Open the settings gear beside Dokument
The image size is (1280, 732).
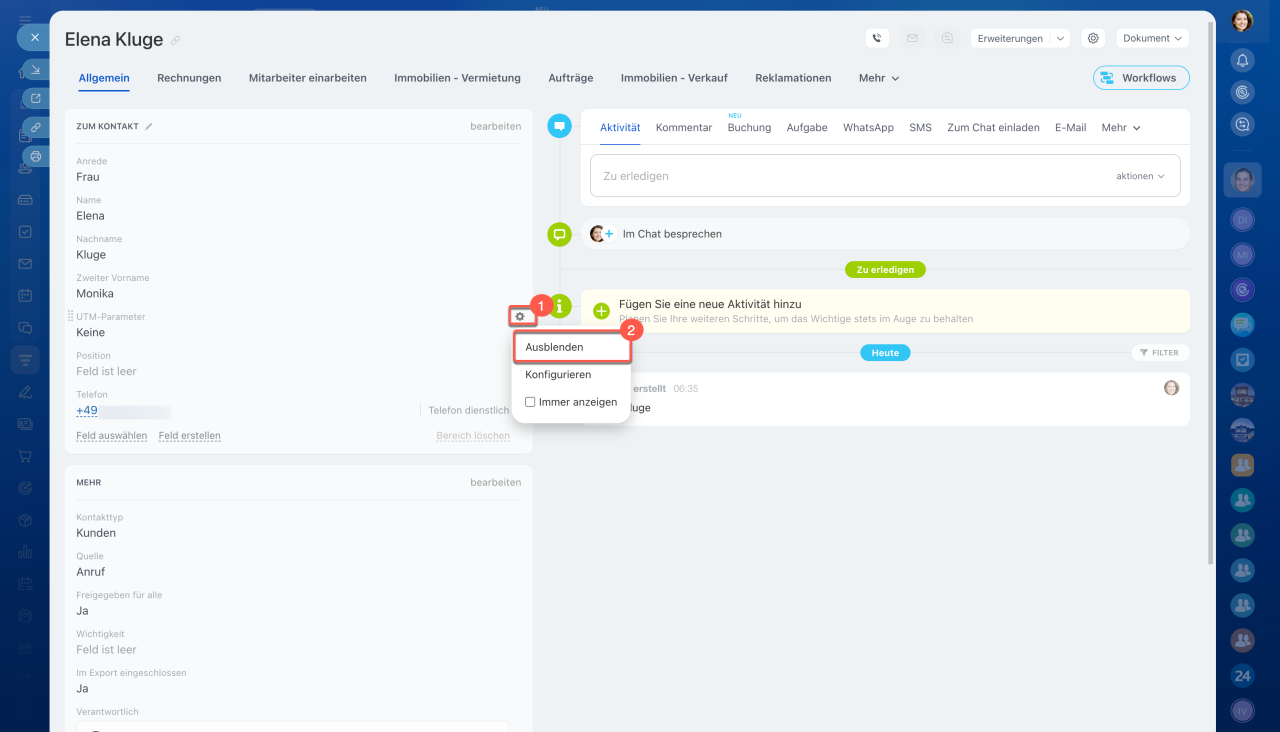1093,38
